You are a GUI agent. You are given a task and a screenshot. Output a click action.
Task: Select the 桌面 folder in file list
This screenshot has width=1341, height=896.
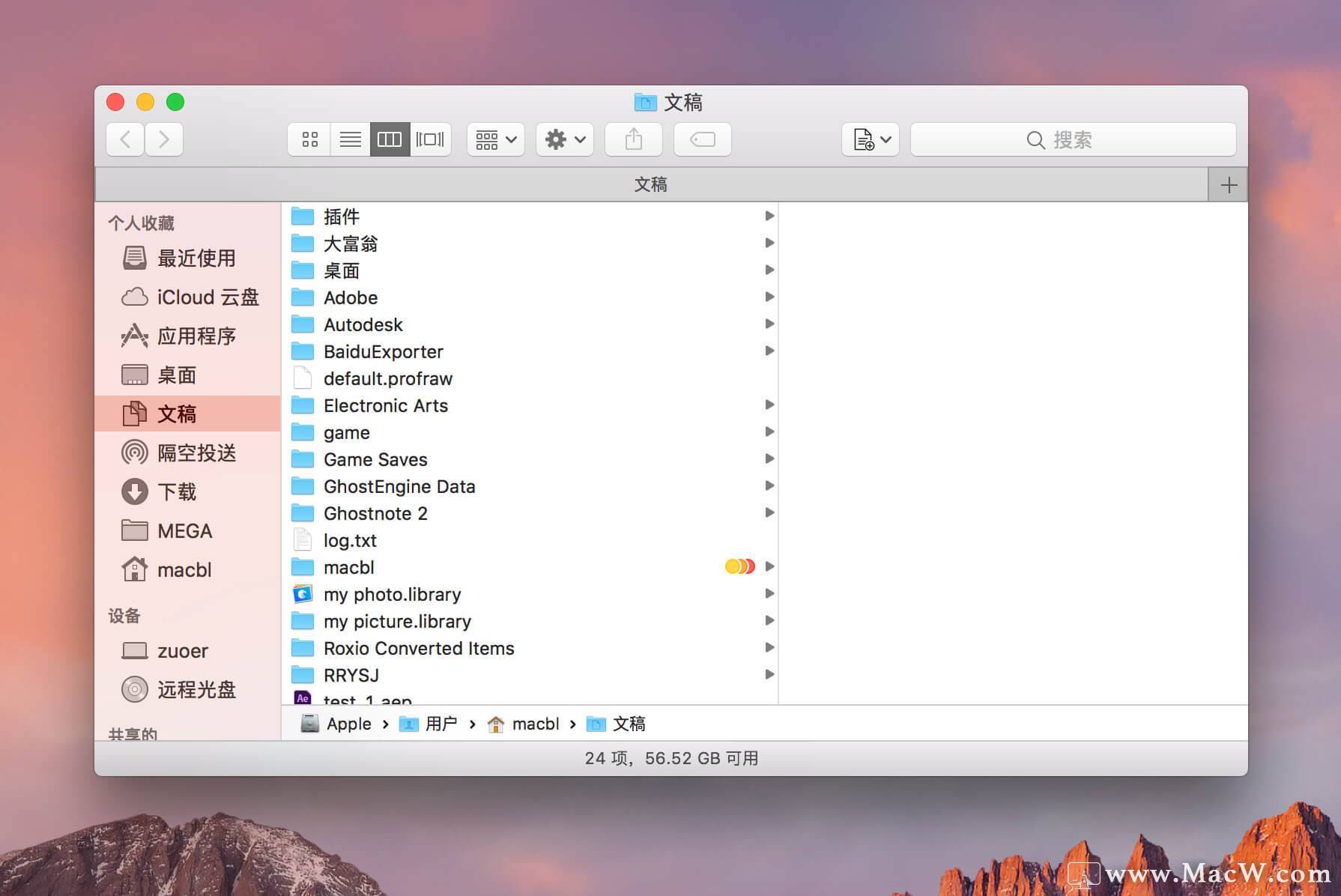(x=530, y=270)
